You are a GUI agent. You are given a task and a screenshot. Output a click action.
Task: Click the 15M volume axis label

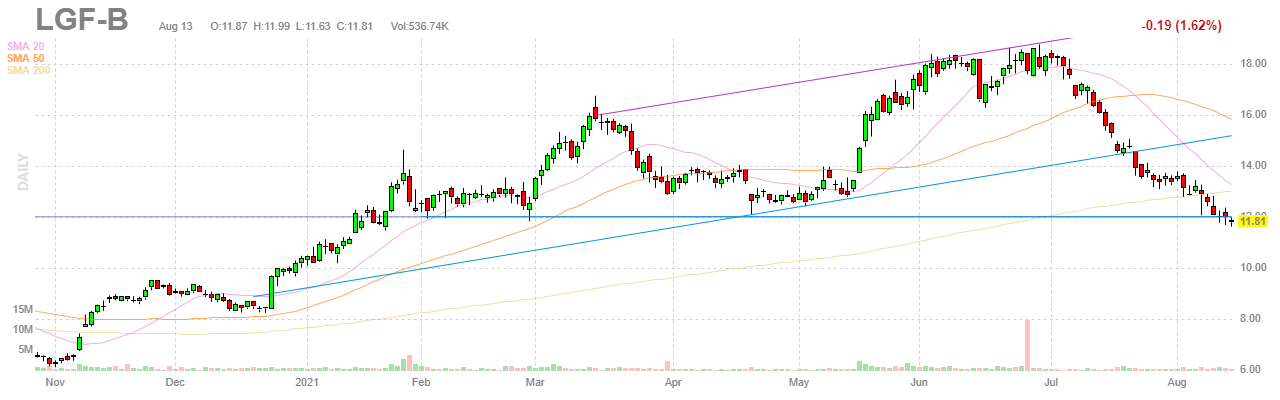coord(22,311)
